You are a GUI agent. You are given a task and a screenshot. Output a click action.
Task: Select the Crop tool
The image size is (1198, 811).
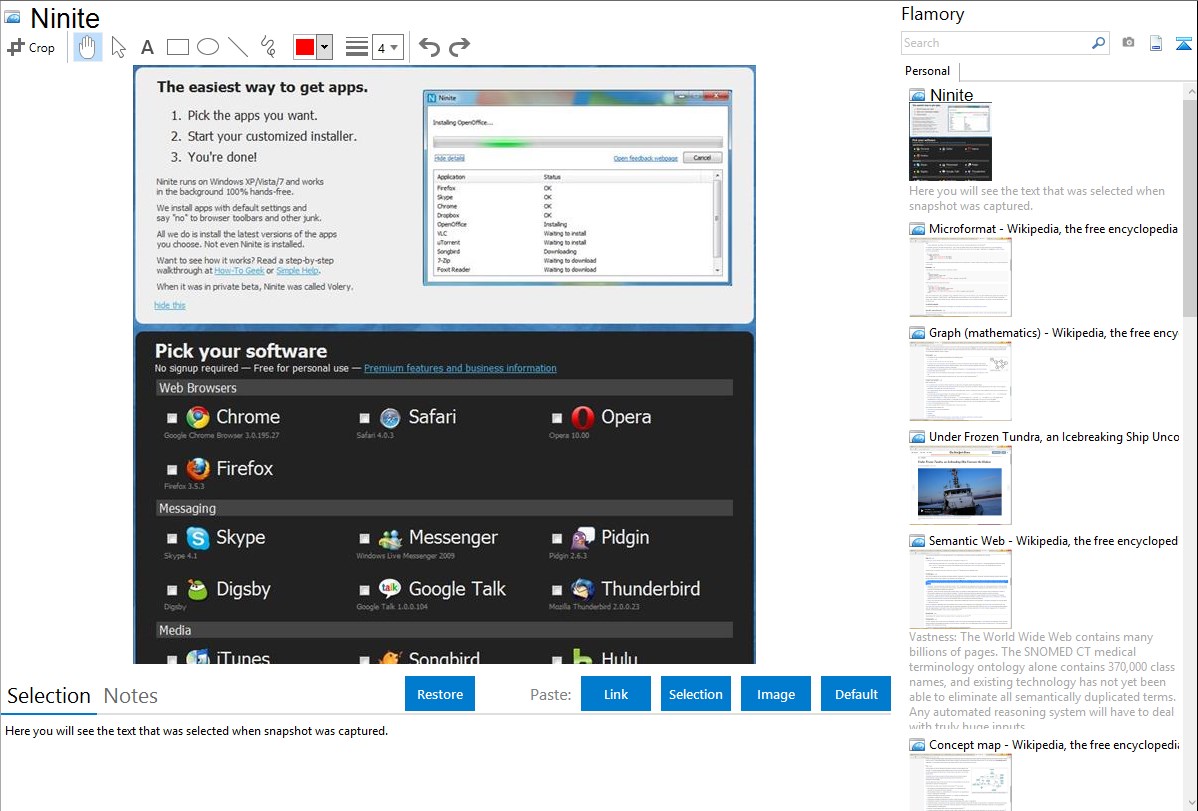click(31, 47)
